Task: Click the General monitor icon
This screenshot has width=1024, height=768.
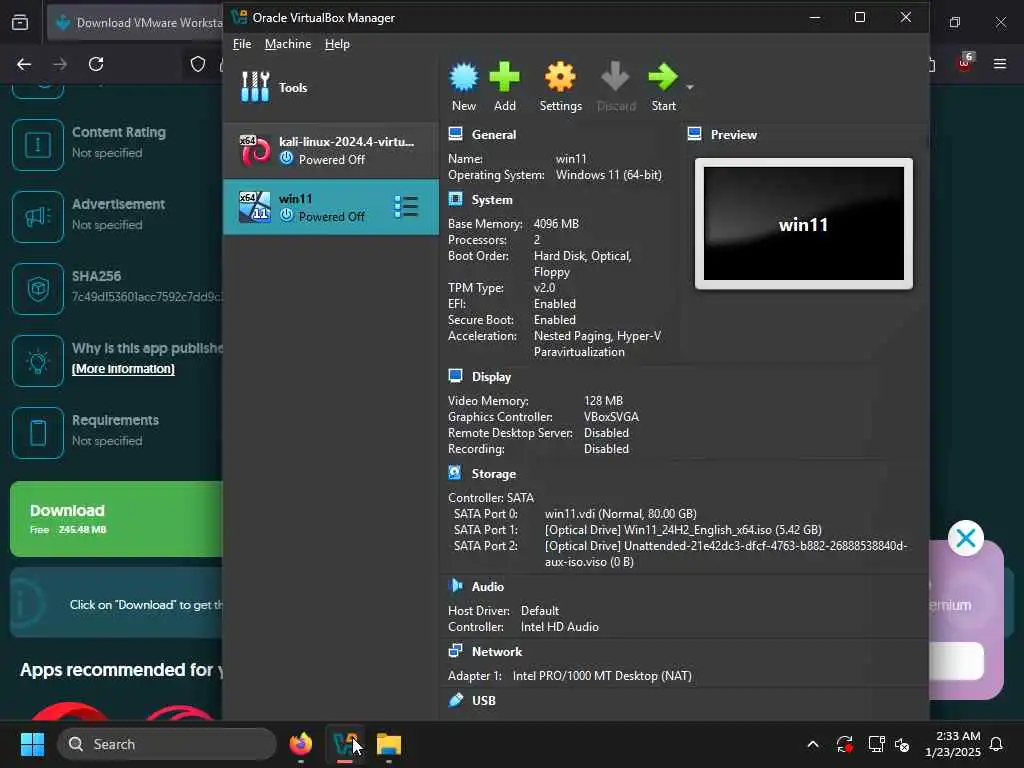Action: coord(455,134)
